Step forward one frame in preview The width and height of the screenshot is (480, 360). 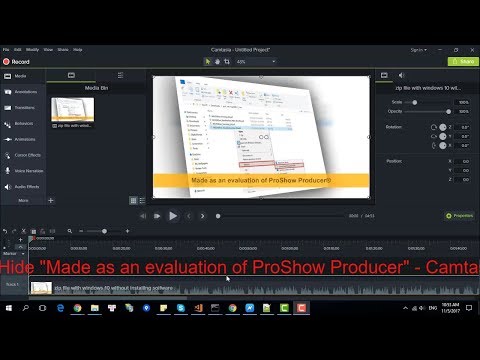pyautogui.click(x=157, y=216)
